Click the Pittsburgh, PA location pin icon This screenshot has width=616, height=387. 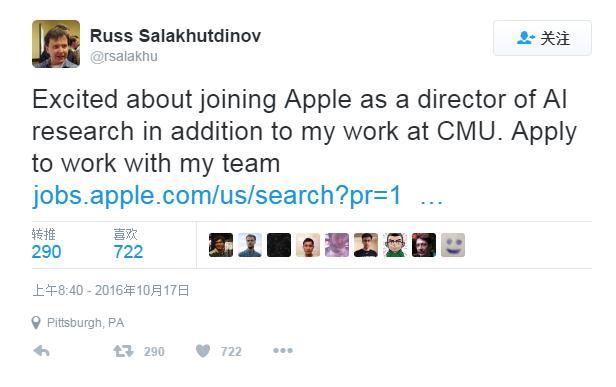(x=36, y=323)
